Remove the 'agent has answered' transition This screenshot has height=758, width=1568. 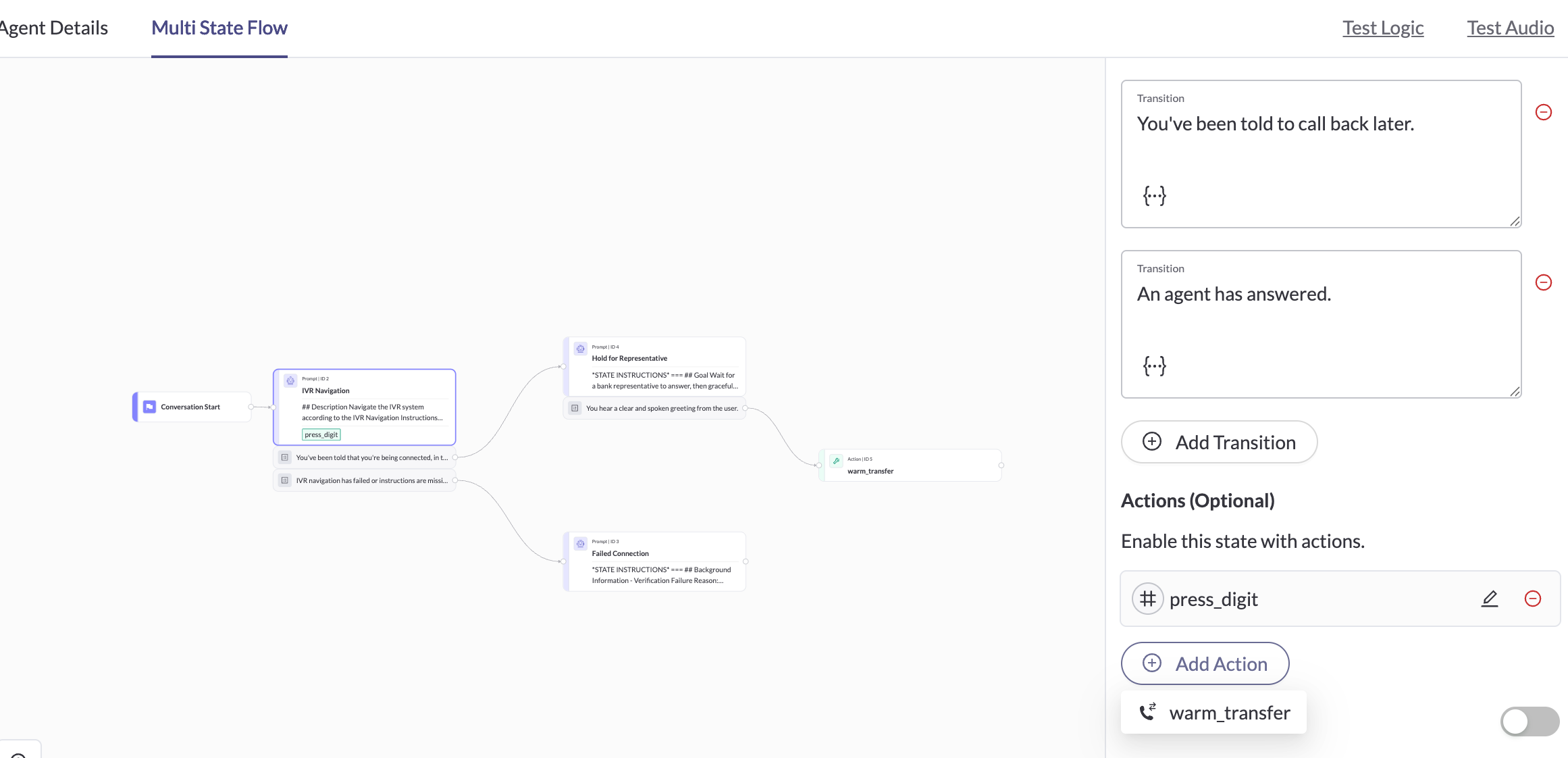click(x=1543, y=282)
